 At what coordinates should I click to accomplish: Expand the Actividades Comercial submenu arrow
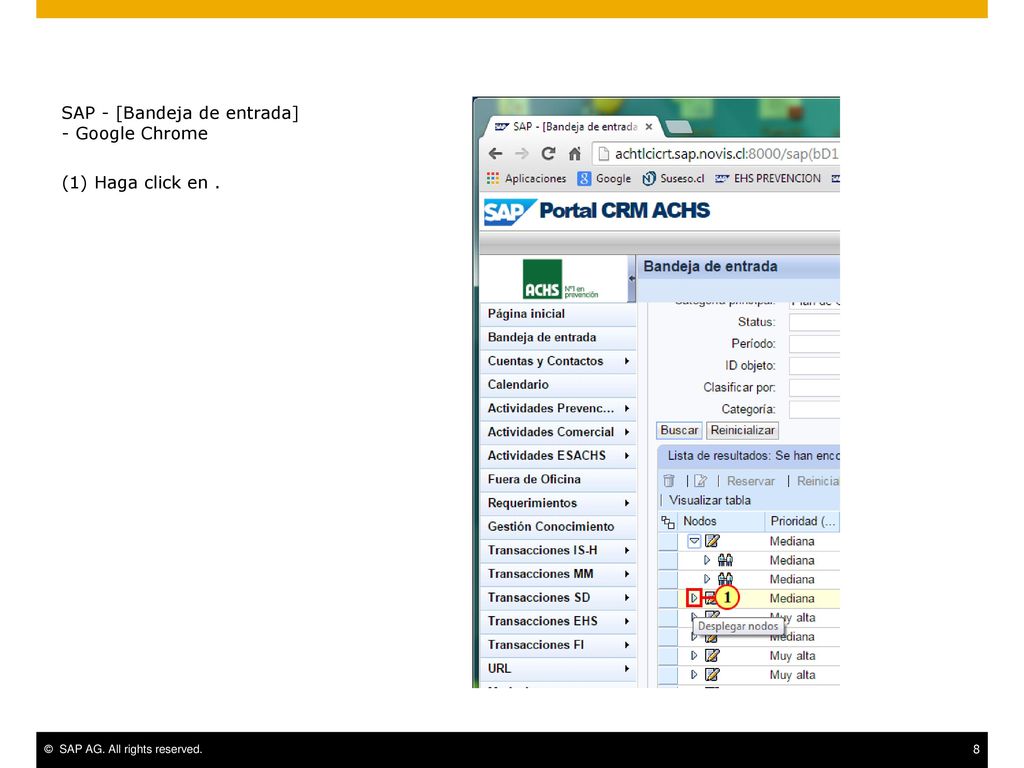626,432
